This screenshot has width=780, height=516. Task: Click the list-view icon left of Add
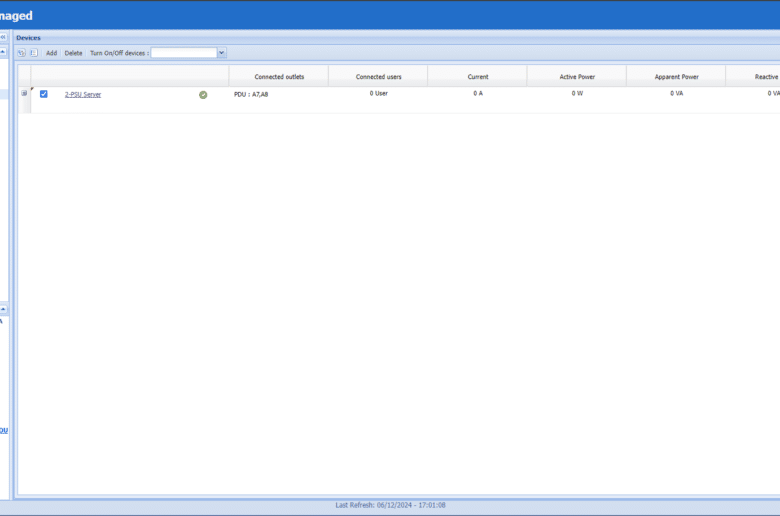[x=34, y=53]
